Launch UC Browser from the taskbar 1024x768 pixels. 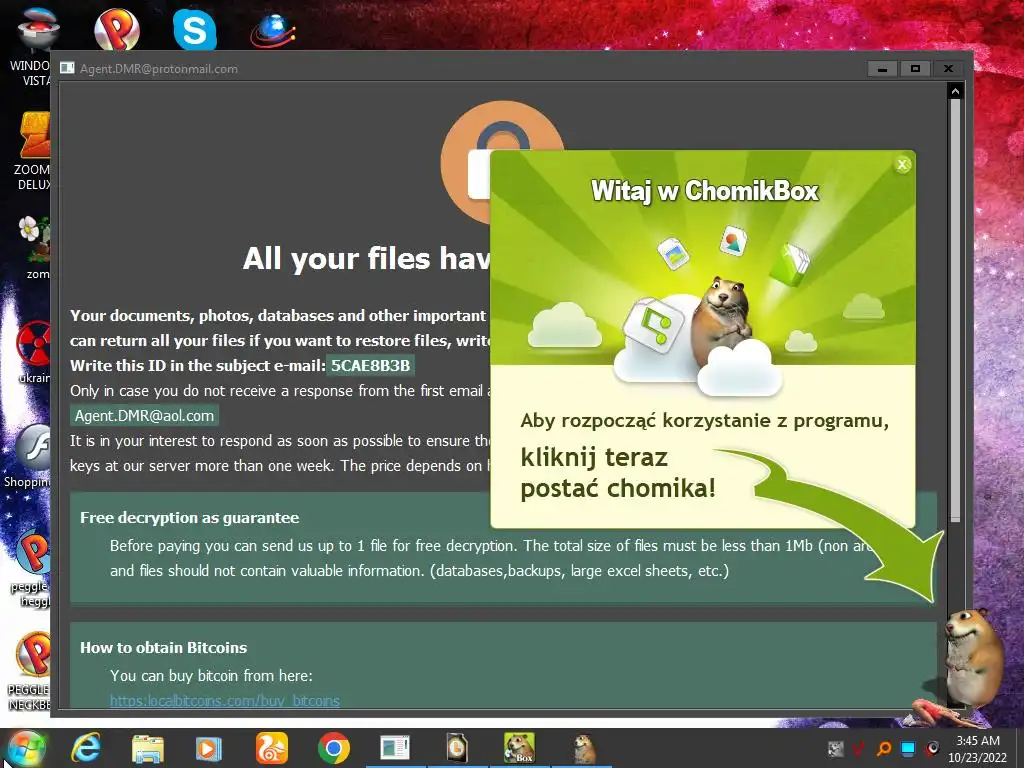click(x=271, y=748)
